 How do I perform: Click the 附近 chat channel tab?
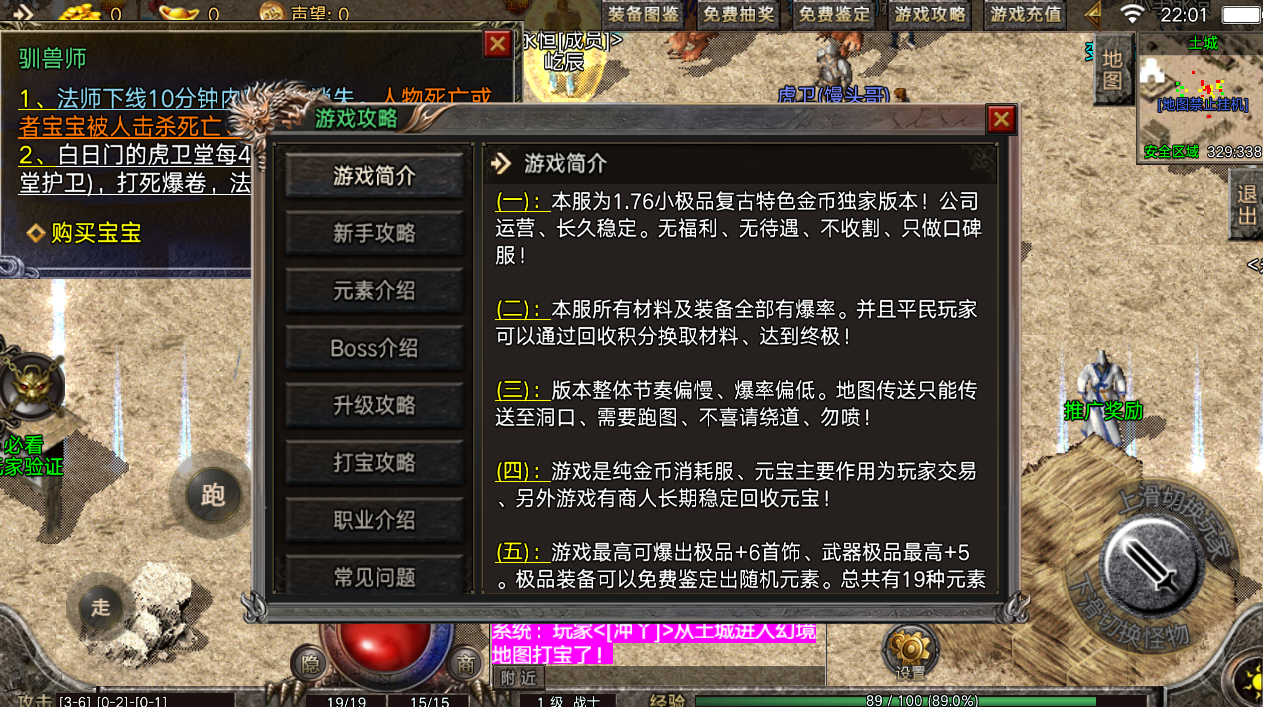(518, 677)
